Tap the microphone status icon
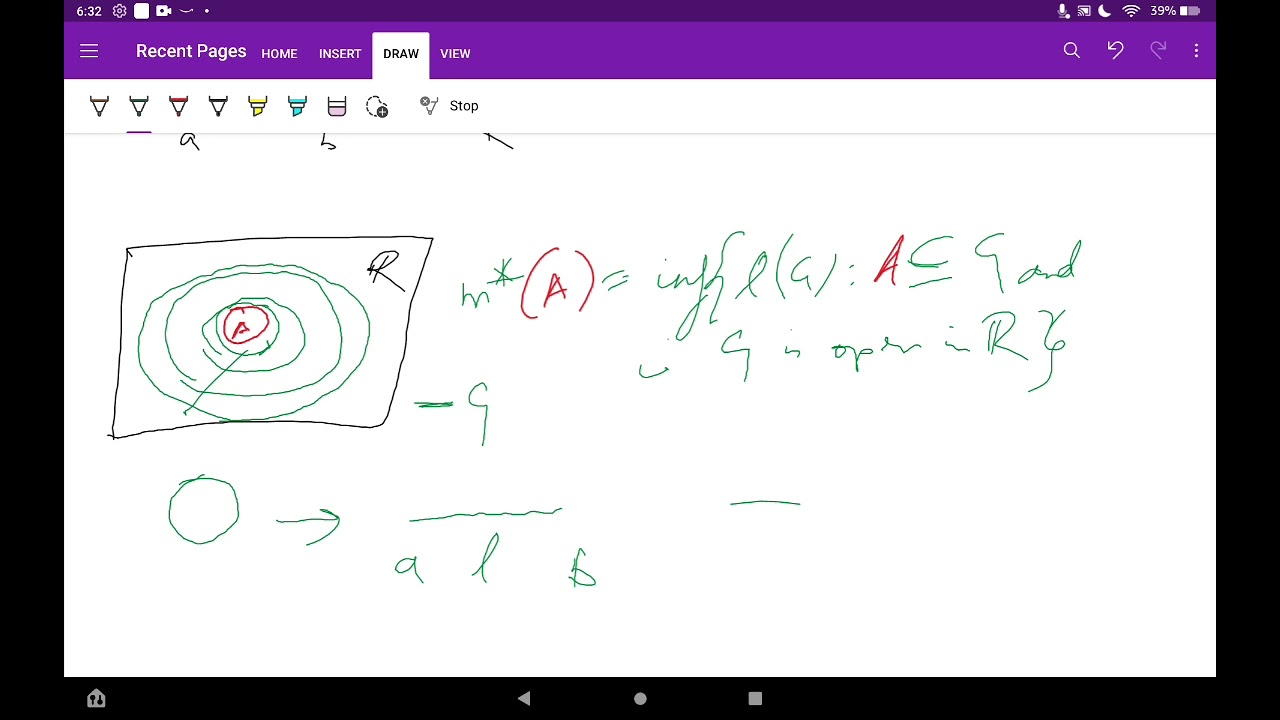This screenshot has width=1280, height=720. pyautogui.click(x=1064, y=11)
